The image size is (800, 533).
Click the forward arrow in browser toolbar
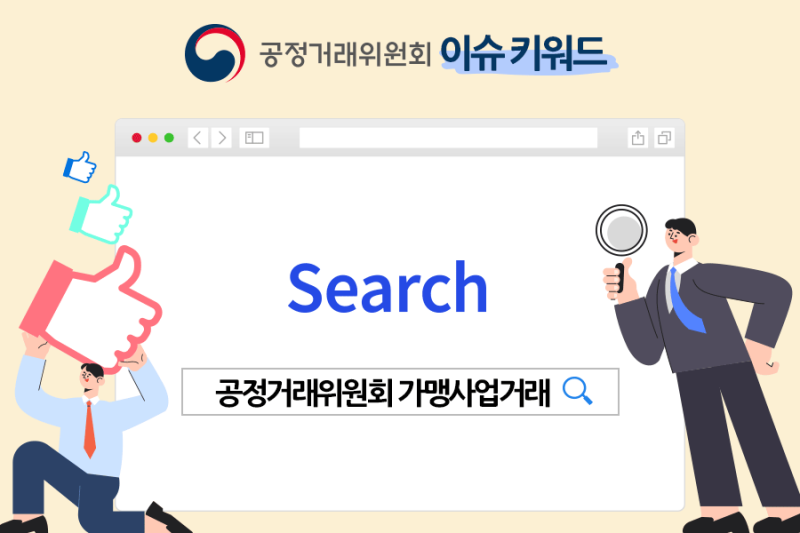coord(221,138)
